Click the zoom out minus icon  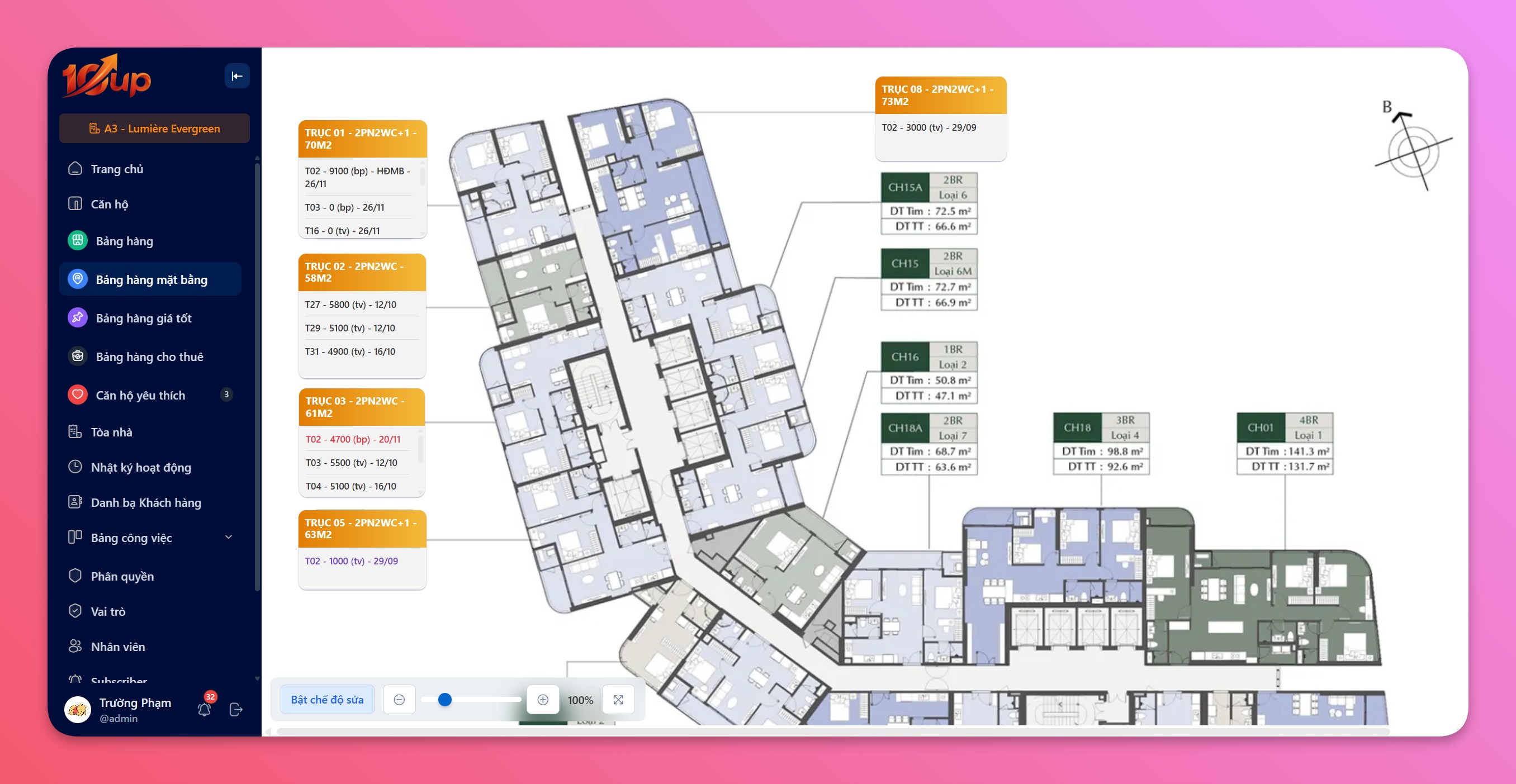399,699
